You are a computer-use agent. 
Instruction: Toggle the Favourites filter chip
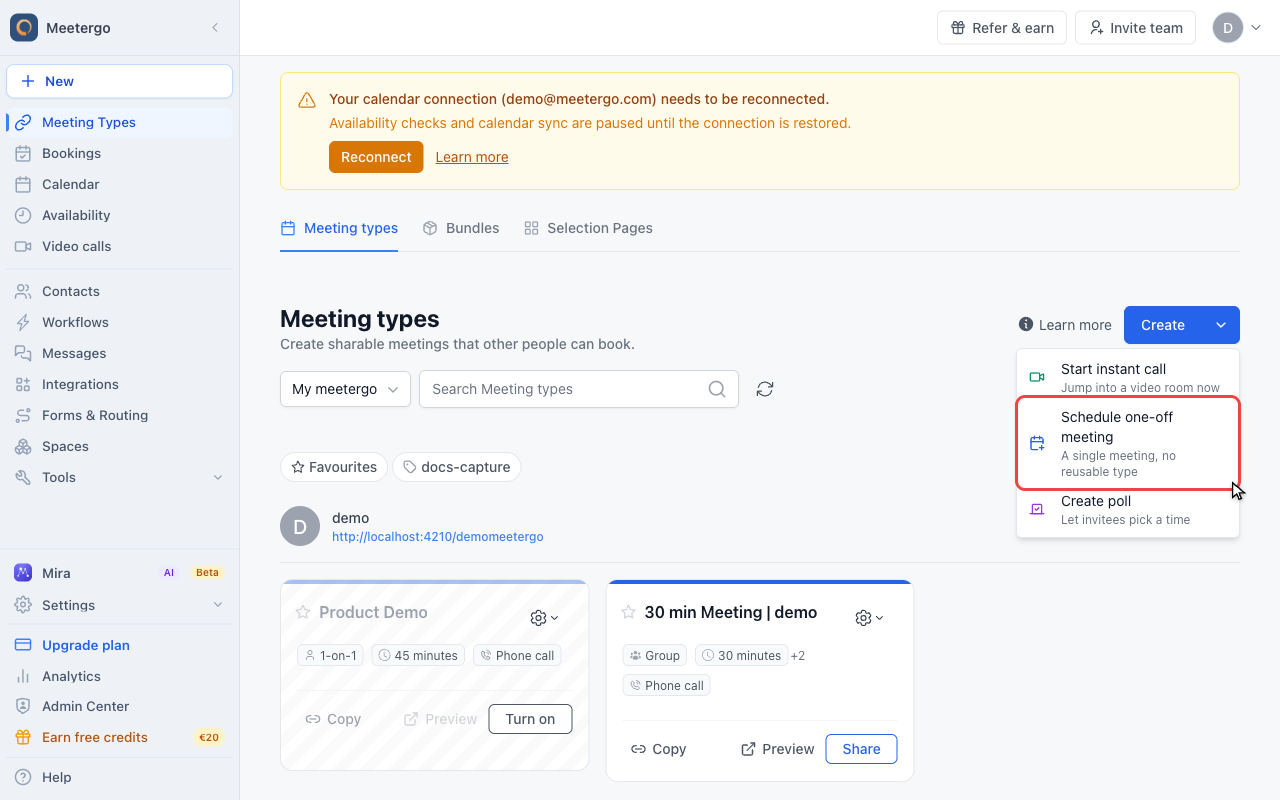[x=334, y=467]
